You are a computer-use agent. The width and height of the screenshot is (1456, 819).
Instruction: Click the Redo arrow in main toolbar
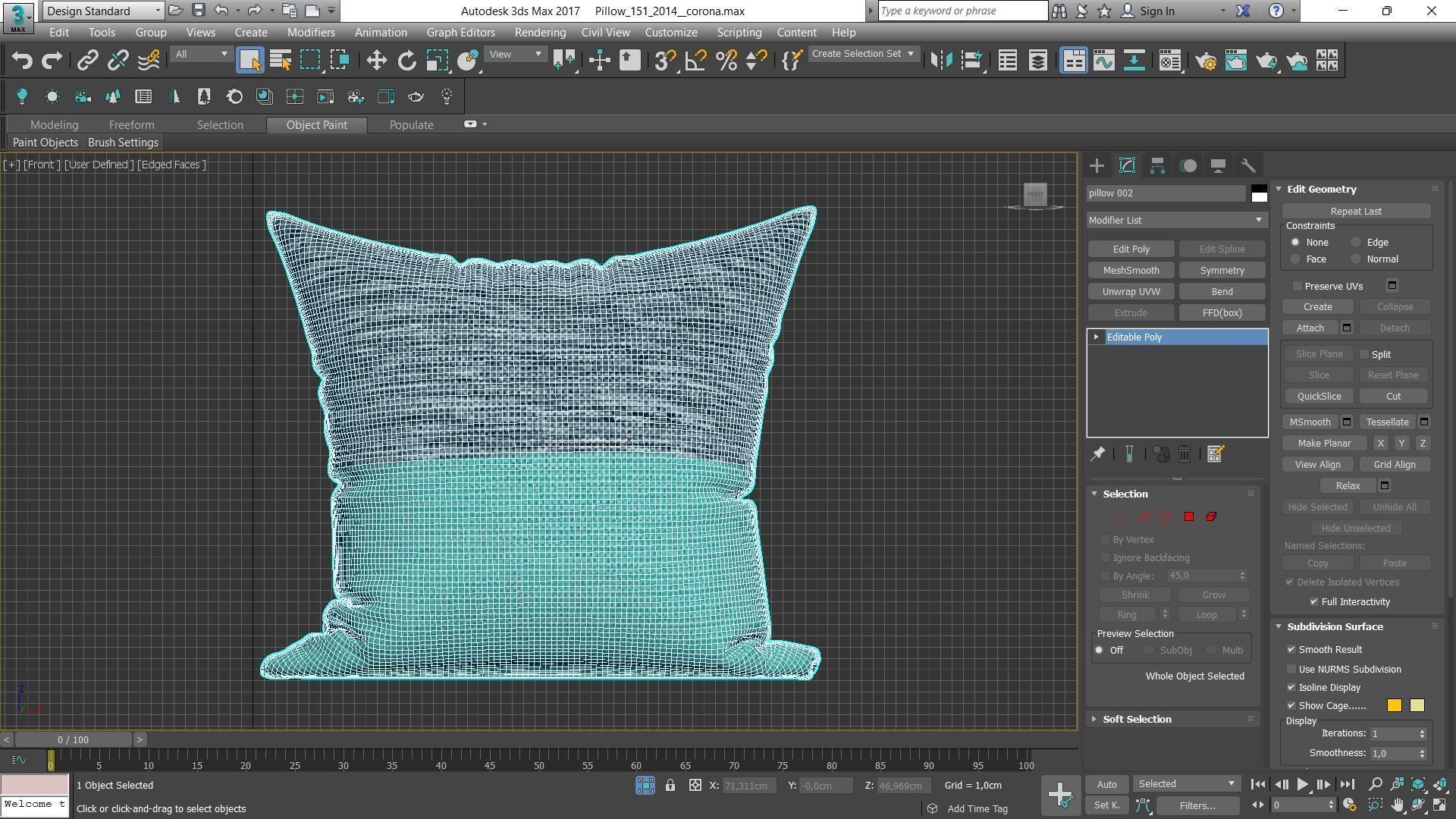coord(52,61)
